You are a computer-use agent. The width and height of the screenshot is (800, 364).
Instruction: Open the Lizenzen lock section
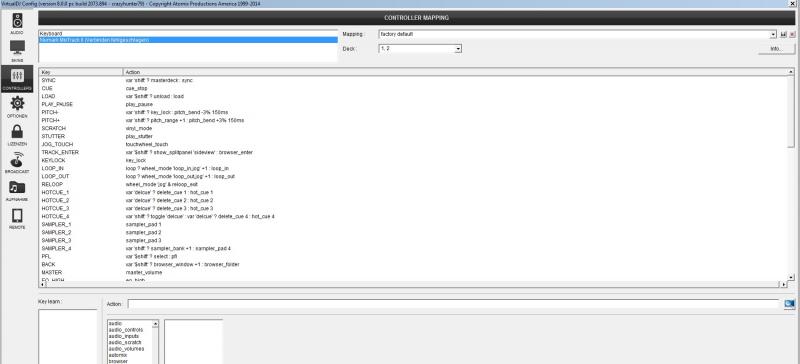[x=17, y=134]
